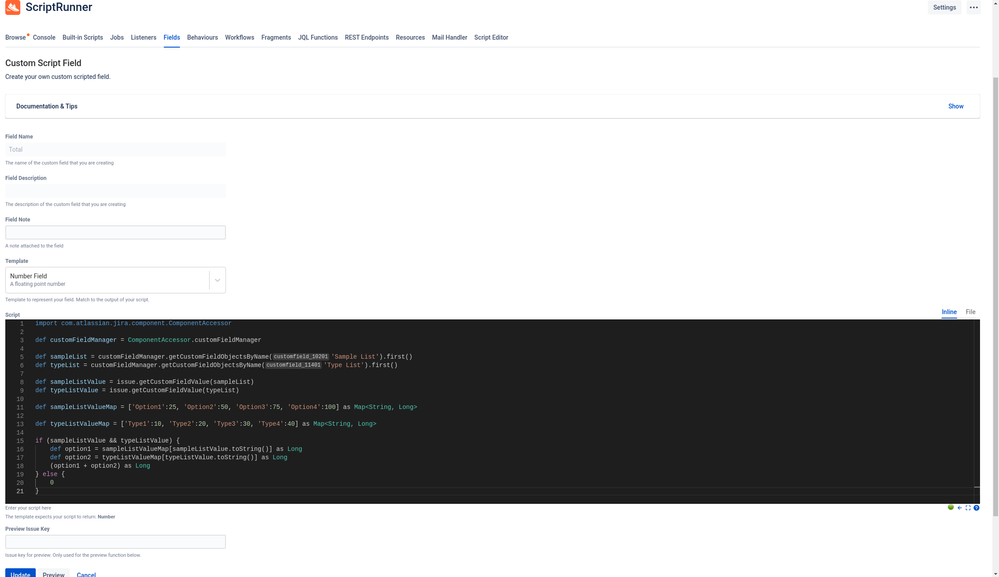Image resolution: width=999 pixels, height=577 pixels.
Task: Click the customfield_11401 ID tag in script
Action: (293, 366)
